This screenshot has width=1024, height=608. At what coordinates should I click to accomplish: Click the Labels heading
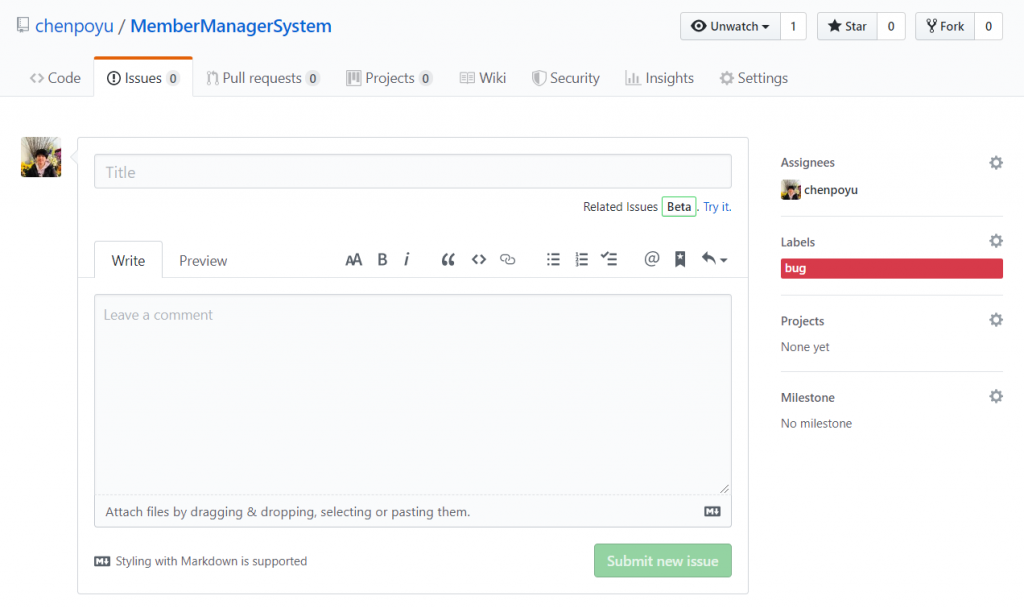tap(798, 242)
